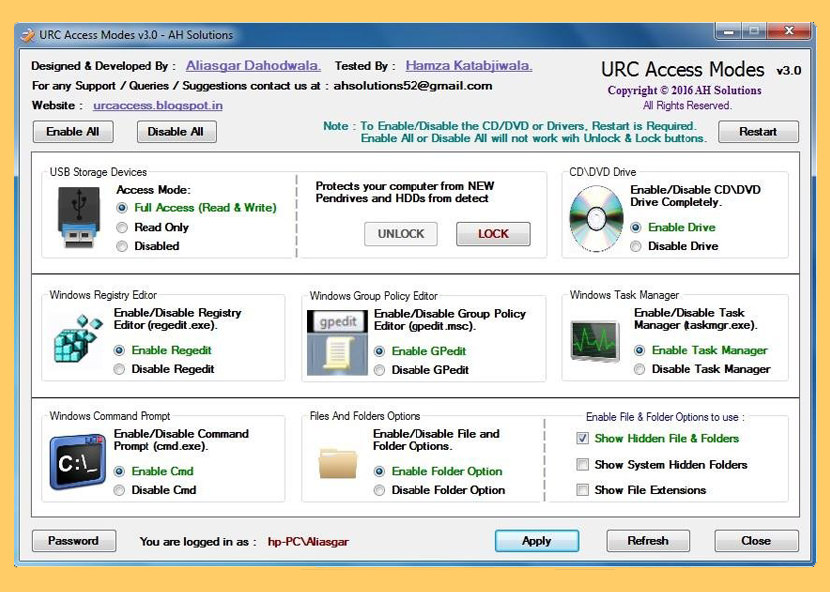Click the Command Prompt icon
The width and height of the screenshot is (830, 592).
[78, 462]
